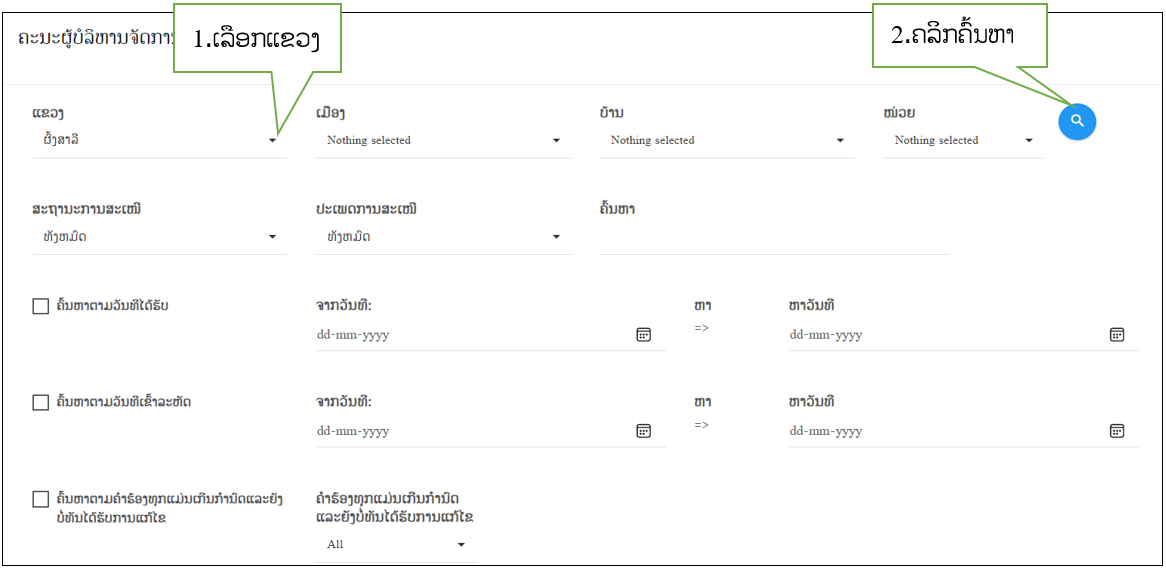
Task: Expand the ແຂວງ (province) dropdown showing ຜົ້ງສາລີ
Action: [160, 141]
